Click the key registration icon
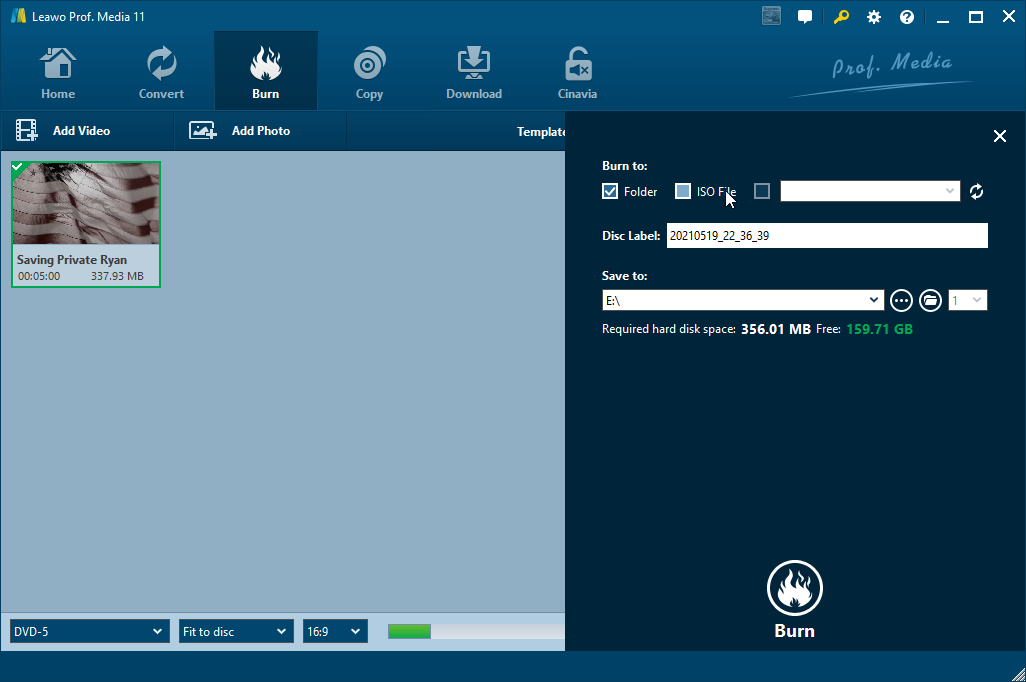The height and width of the screenshot is (682, 1026). click(x=841, y=17)
